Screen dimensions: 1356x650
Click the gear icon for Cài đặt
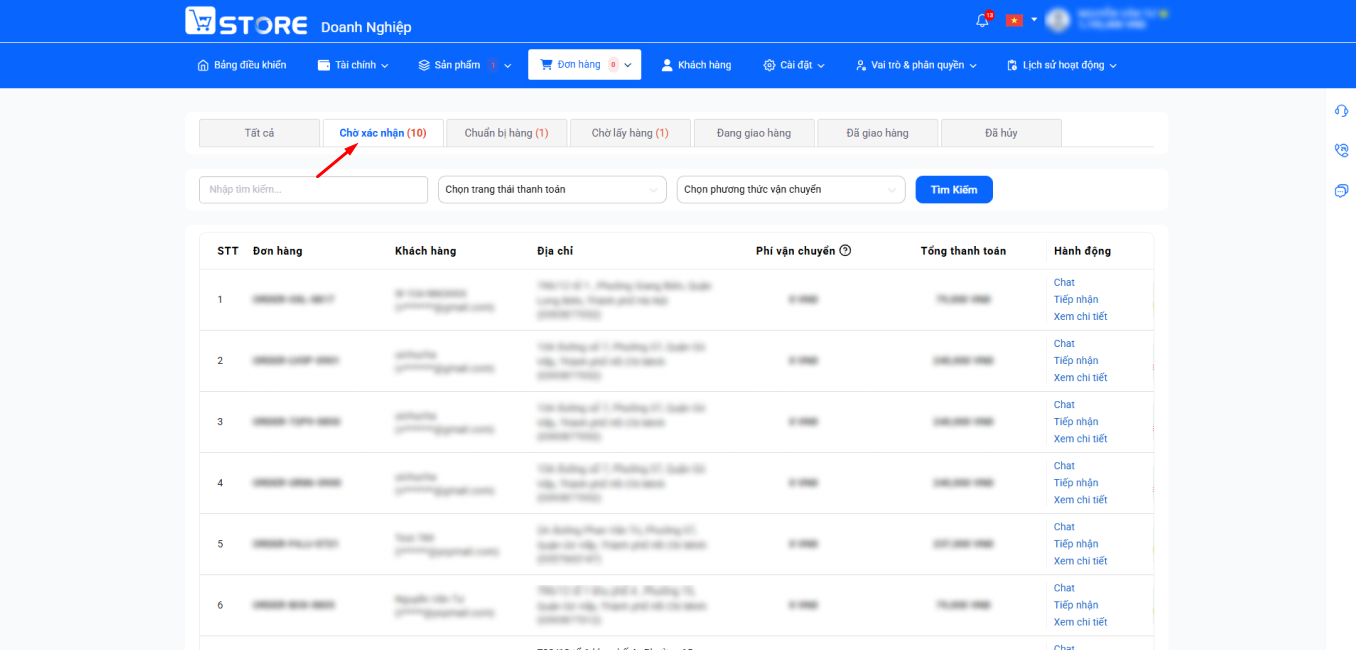click(769, 65)
